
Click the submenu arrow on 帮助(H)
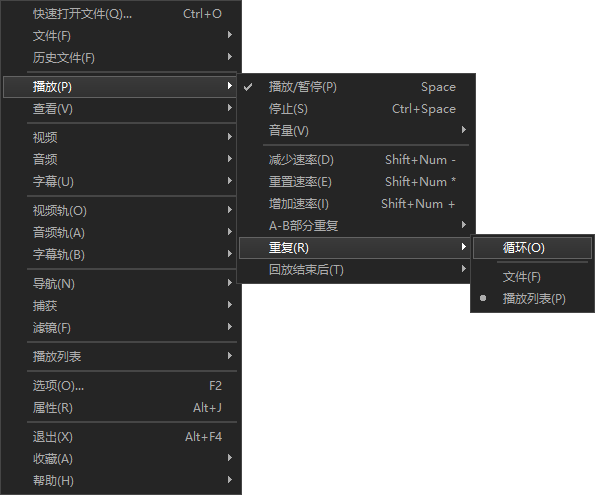[x=230, y=479]
